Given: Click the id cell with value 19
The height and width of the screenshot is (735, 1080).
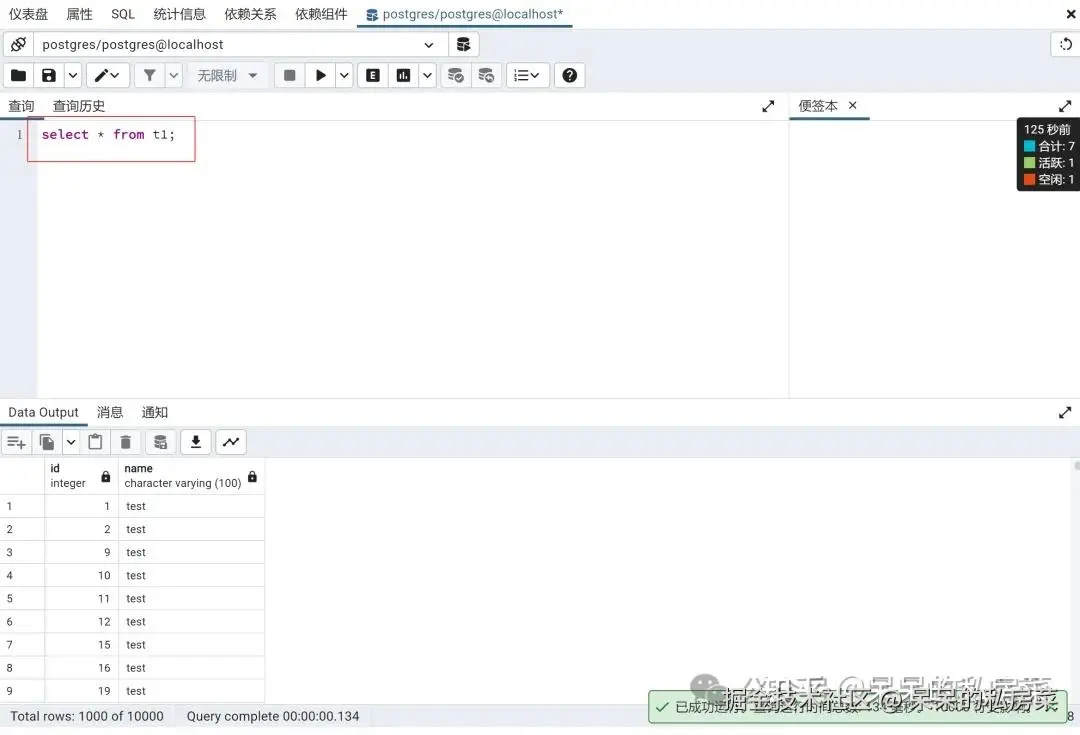Looking at the screenshot, I should click(81, 691).
